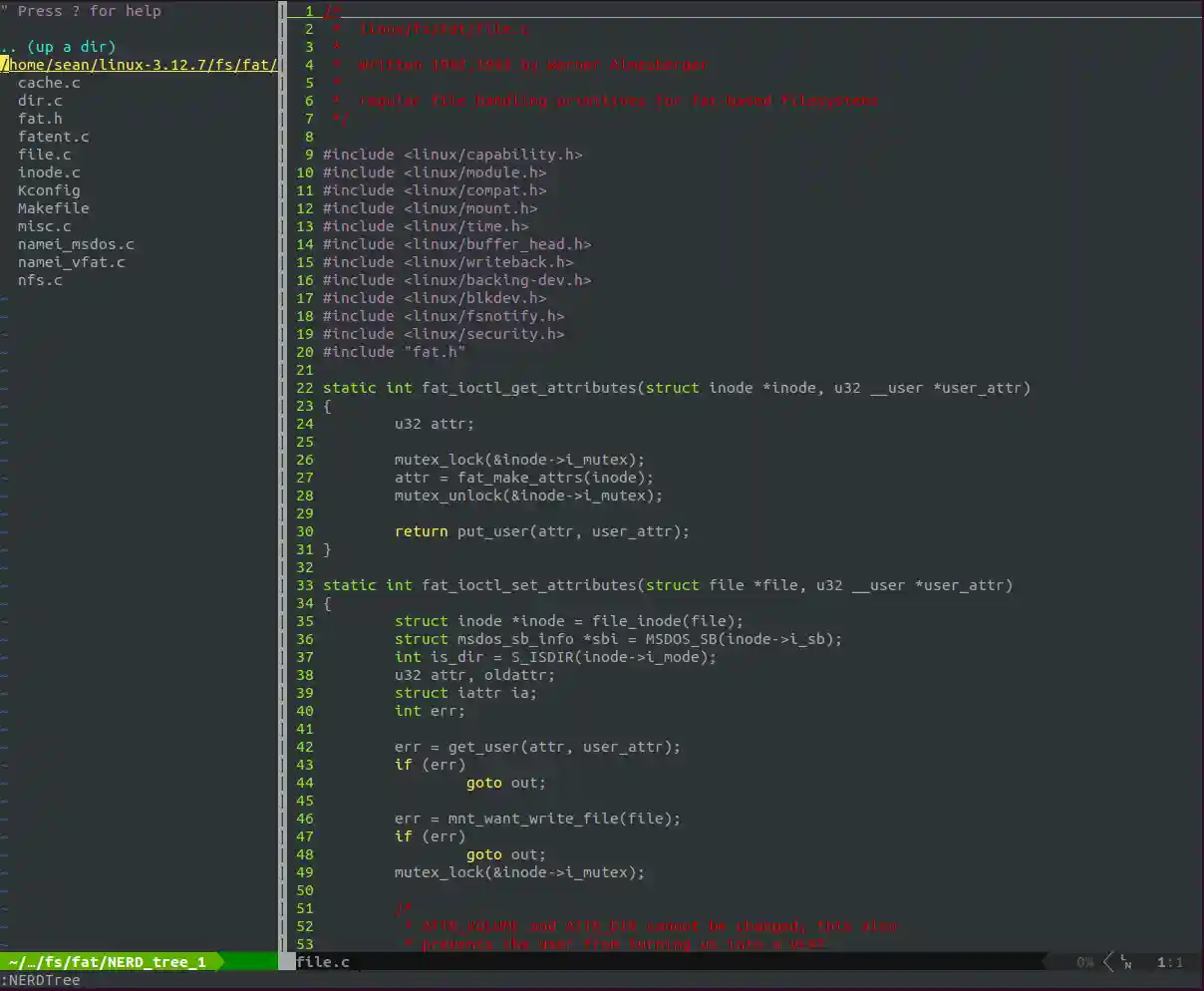Open fat.h from the file tree
The image size is (1204, 991).
click(40, 119)
